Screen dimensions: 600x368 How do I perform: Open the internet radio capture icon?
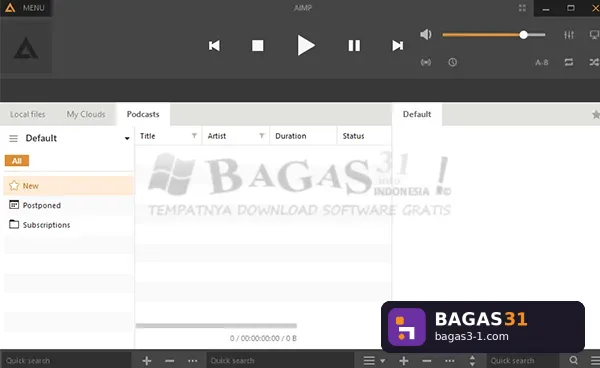pos(426,62)
